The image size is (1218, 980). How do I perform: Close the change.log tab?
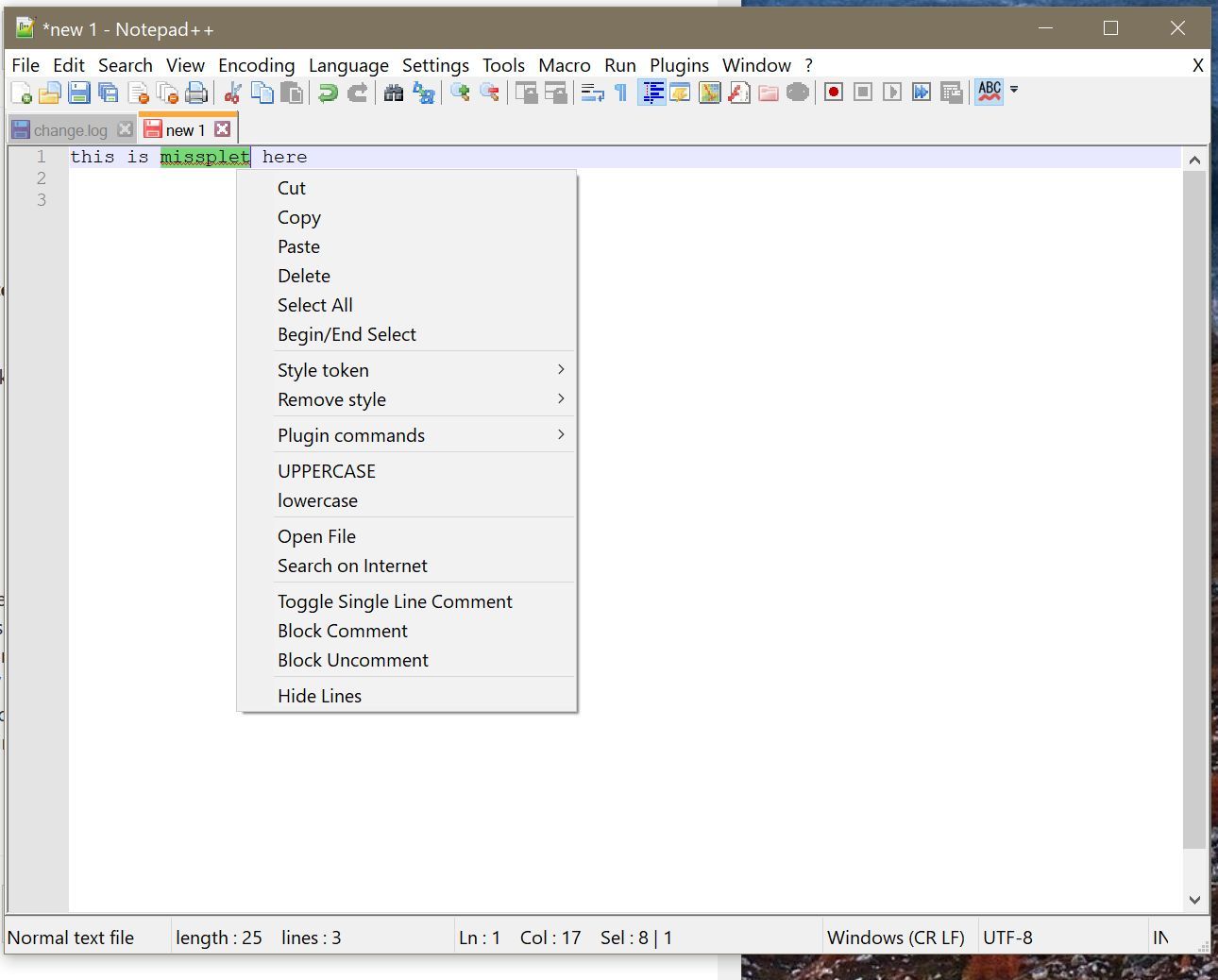pos(125,129)
